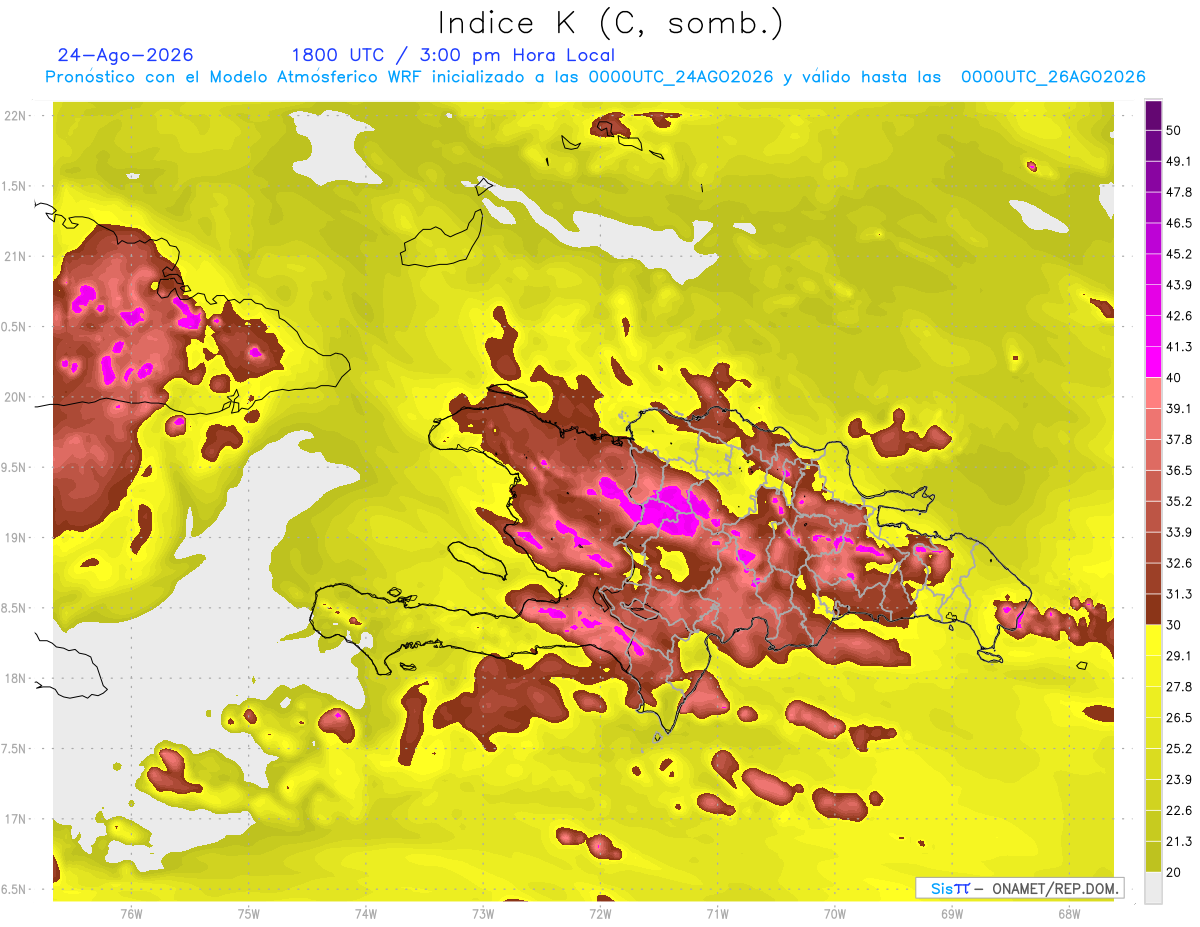Click "1800 UTC / 3:00 pm Hora Local" text
This screenshot has height=927, width=1200.
pyautogui.click(x=453, y=55)
